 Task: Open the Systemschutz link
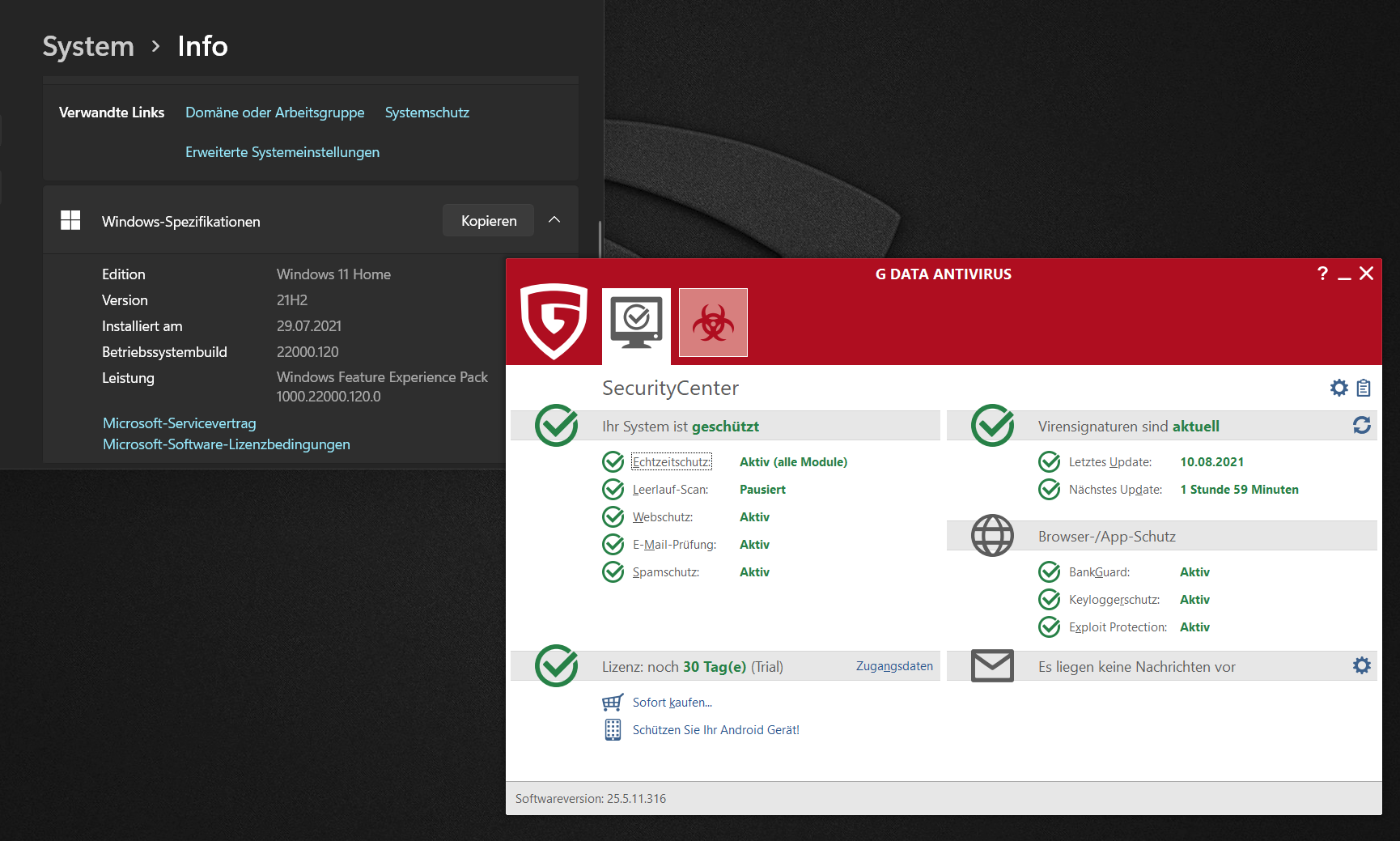click(x=427, y=113)
